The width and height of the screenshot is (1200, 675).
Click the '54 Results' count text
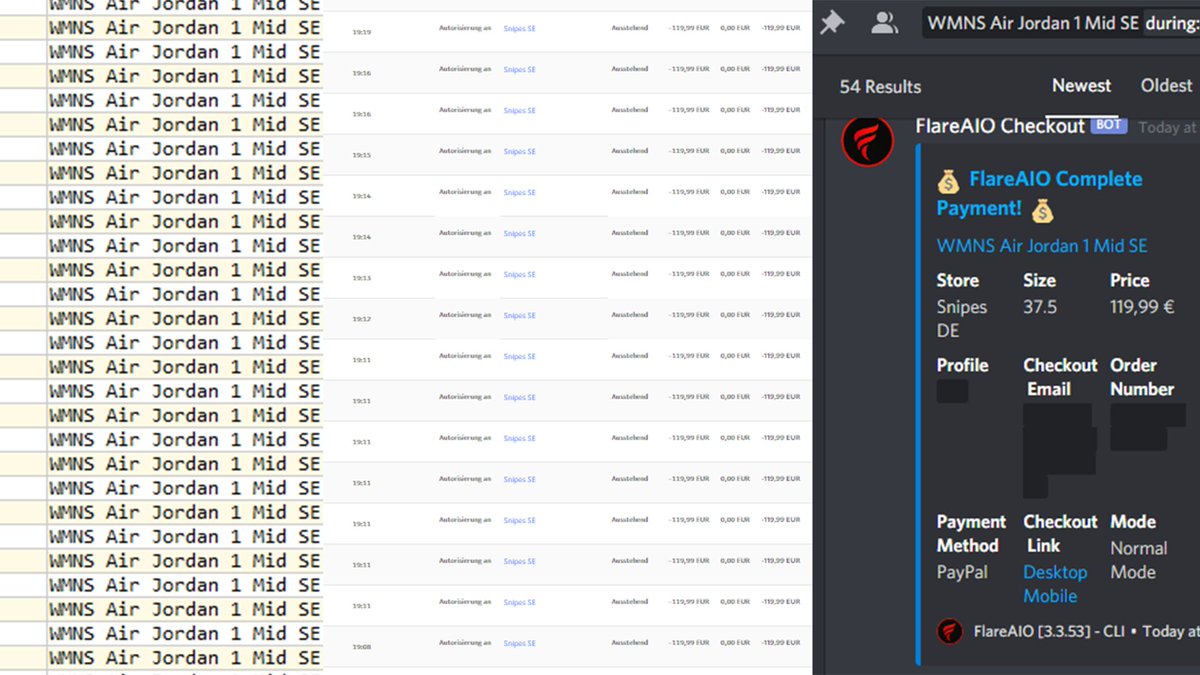pos(880,87)
